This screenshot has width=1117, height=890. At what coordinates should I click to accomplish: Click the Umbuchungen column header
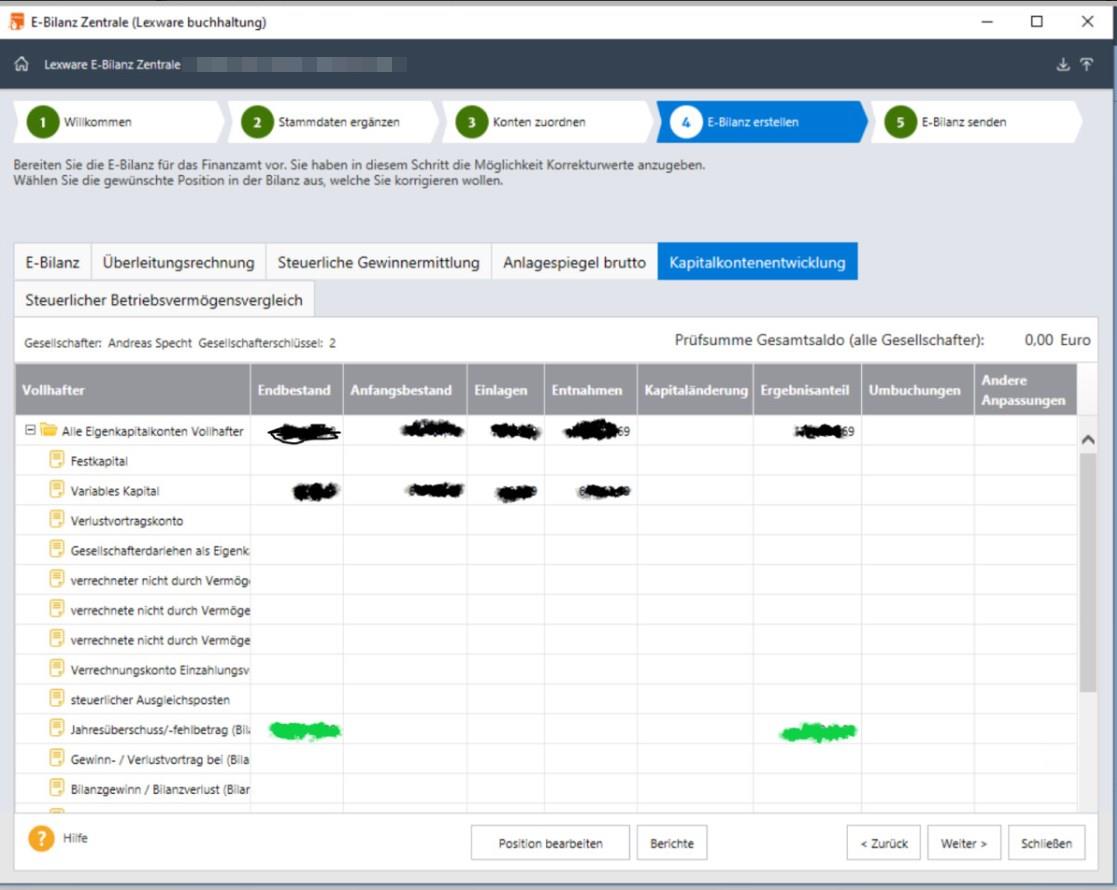(918, 390)
